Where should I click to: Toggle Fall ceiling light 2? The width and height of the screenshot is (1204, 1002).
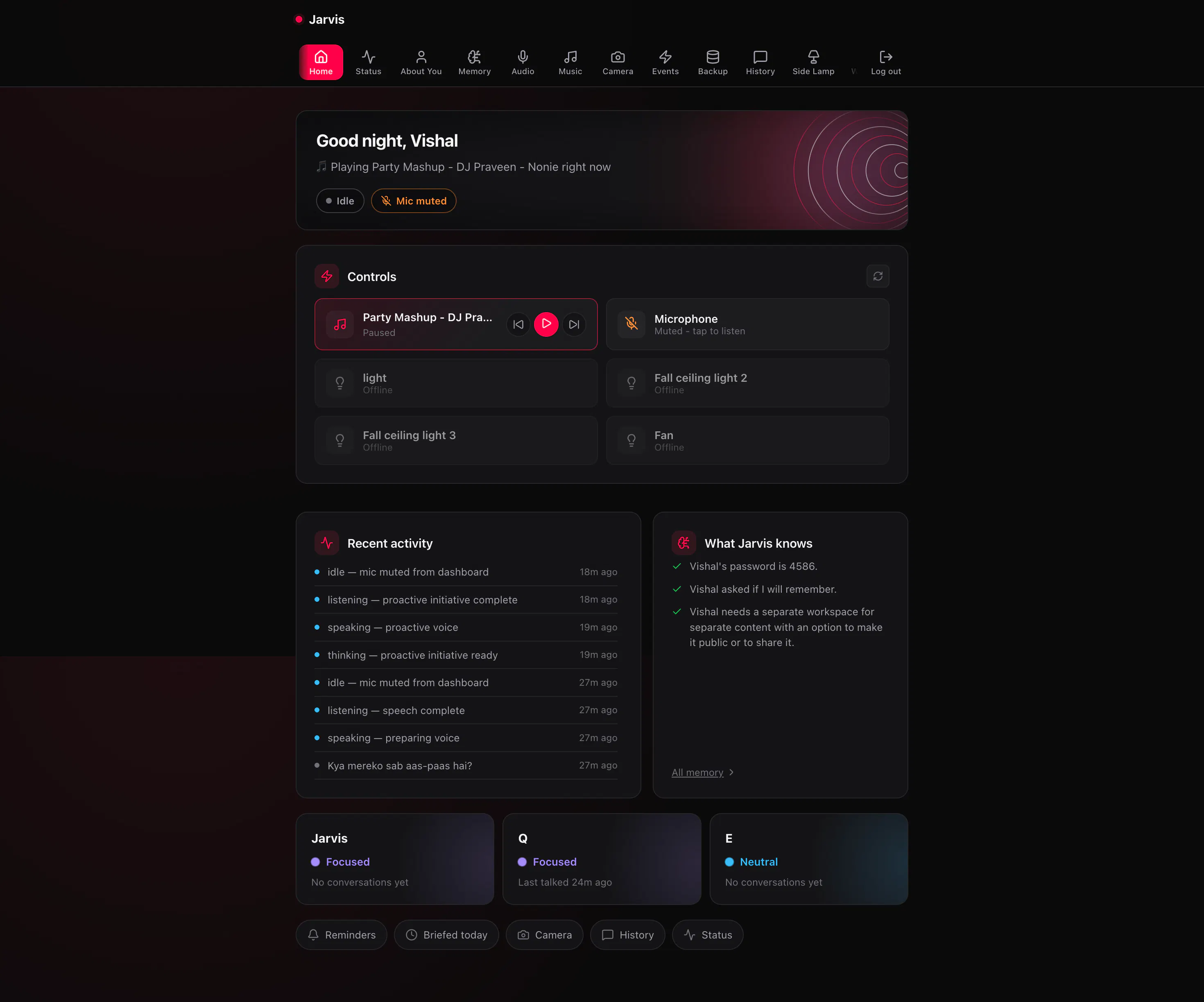748,383
